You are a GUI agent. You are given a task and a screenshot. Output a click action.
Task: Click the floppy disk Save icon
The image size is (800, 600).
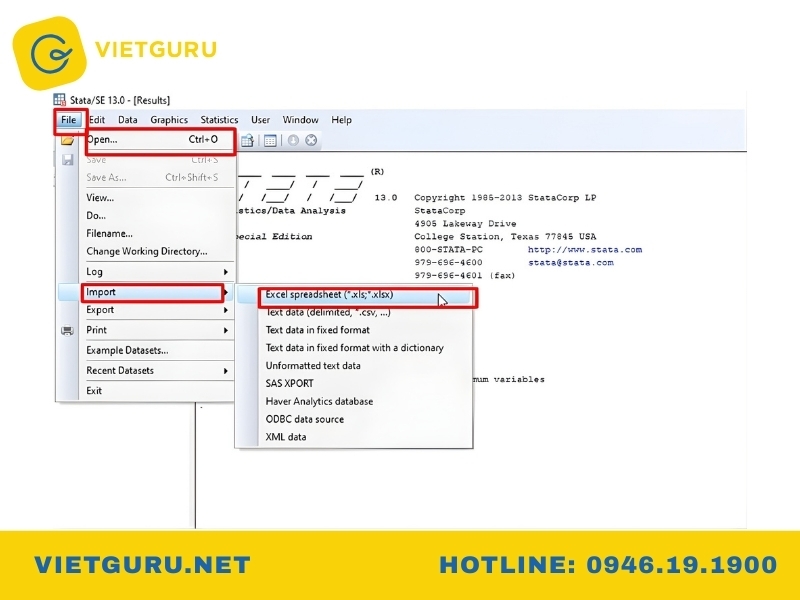pyautogui.click(x=67, y=160)
